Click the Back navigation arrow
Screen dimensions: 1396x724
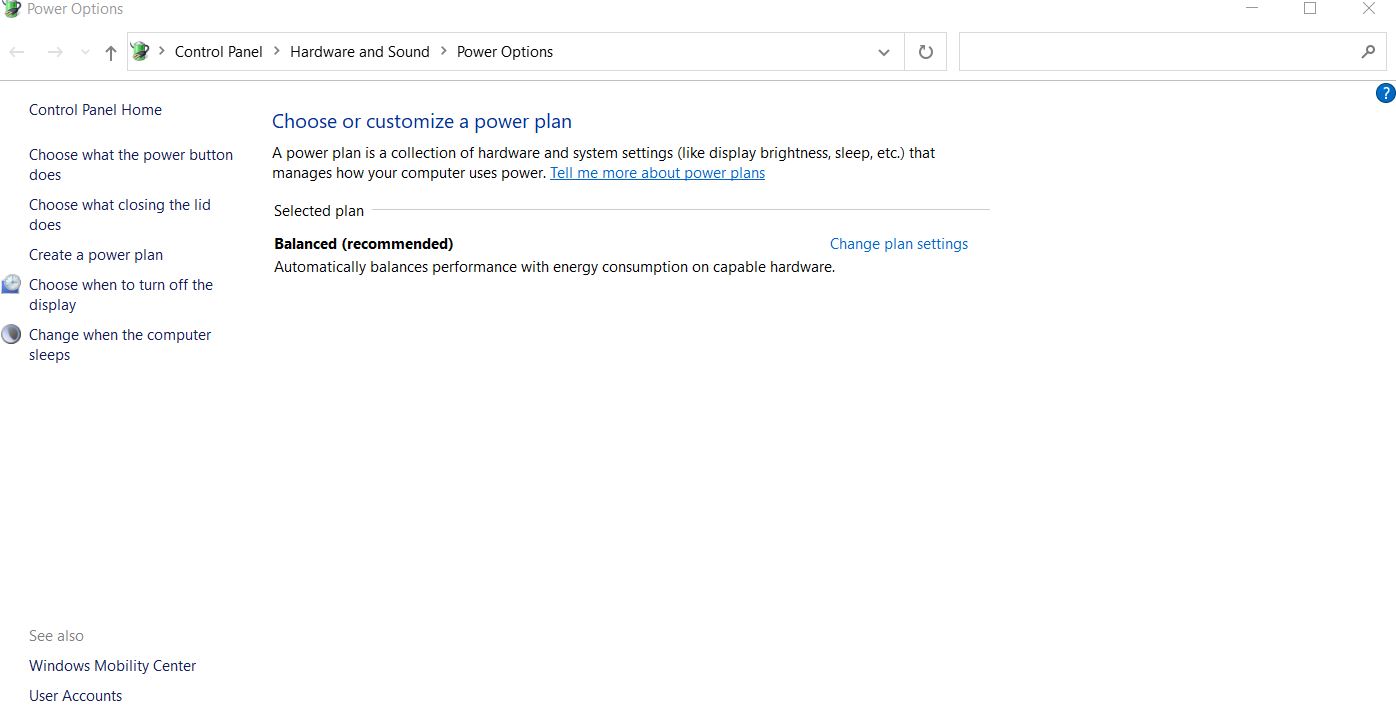coord(17,52)
